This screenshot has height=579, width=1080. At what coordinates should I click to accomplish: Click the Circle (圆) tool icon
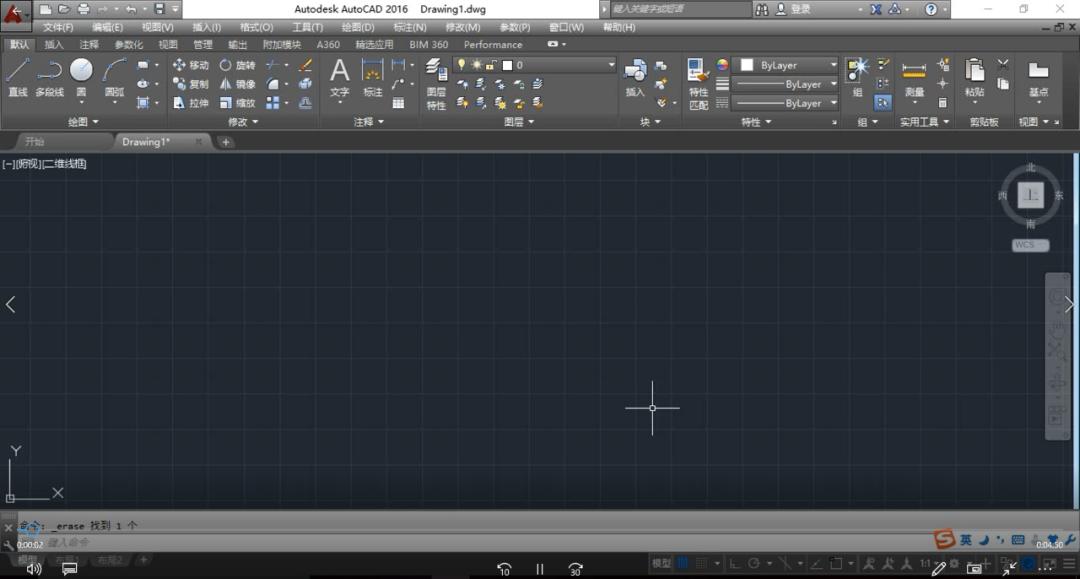pyautogui.click(x=81, y=71)
